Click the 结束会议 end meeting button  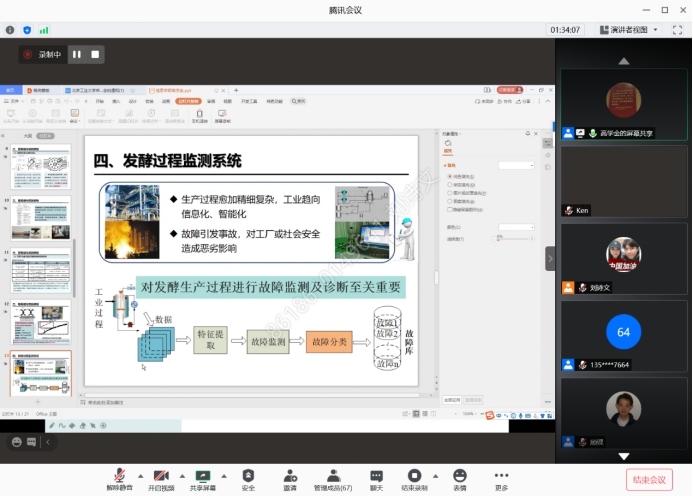coord(649,481)
